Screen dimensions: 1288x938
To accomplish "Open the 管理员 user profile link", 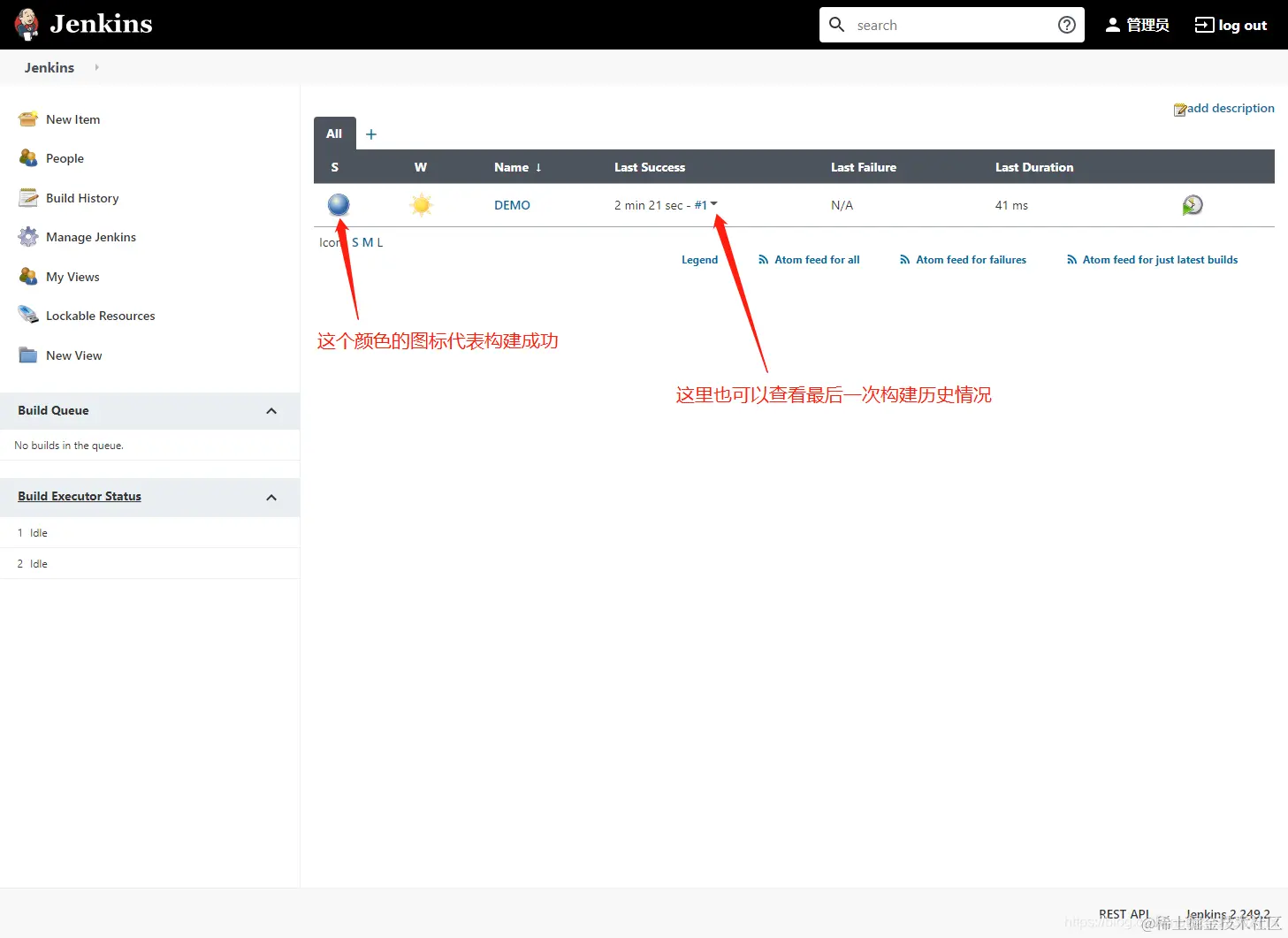I will (1147, 25).
